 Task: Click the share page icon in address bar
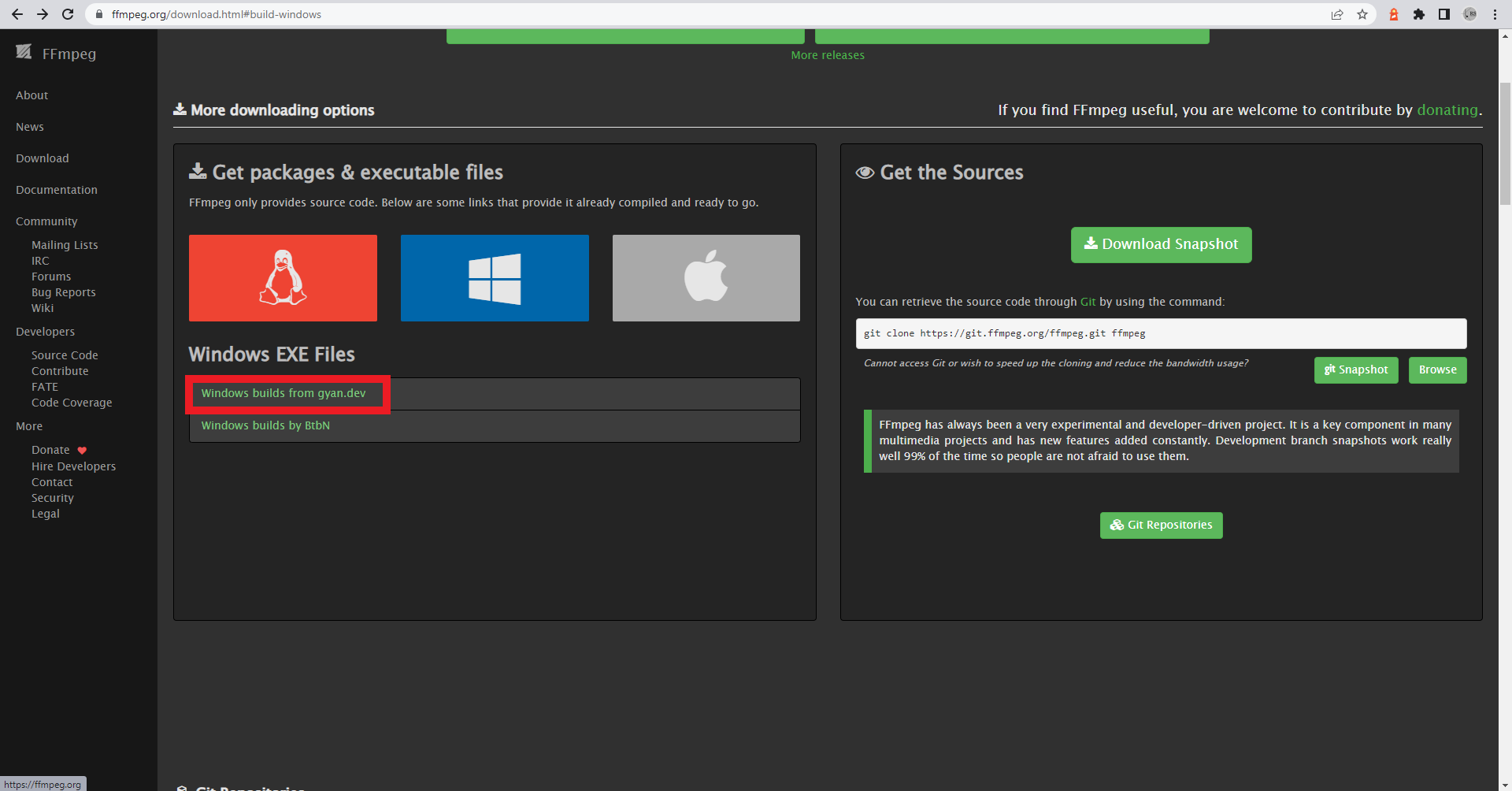(x=1337, y=14)
